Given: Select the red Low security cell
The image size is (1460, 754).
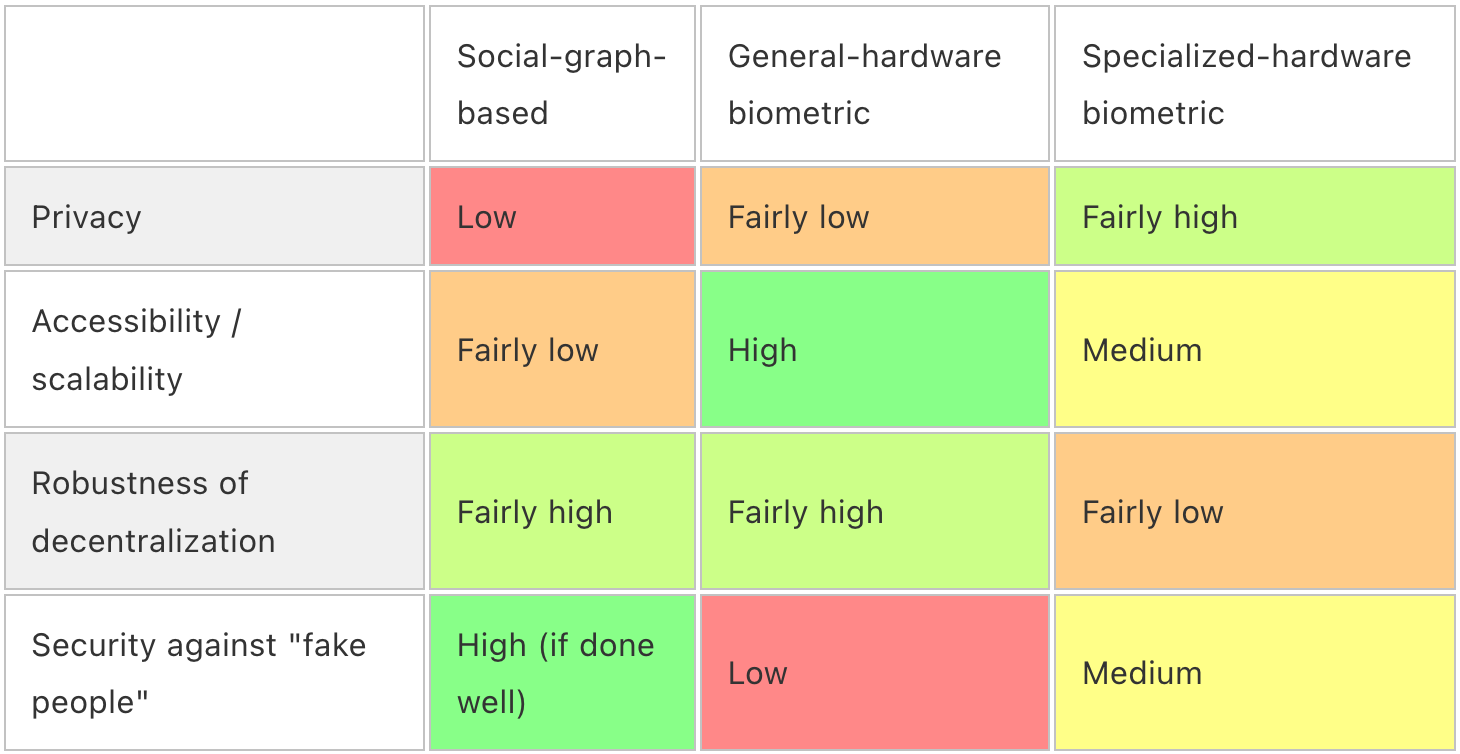Looking at the screenshot, I should click(x=874, y=673).
